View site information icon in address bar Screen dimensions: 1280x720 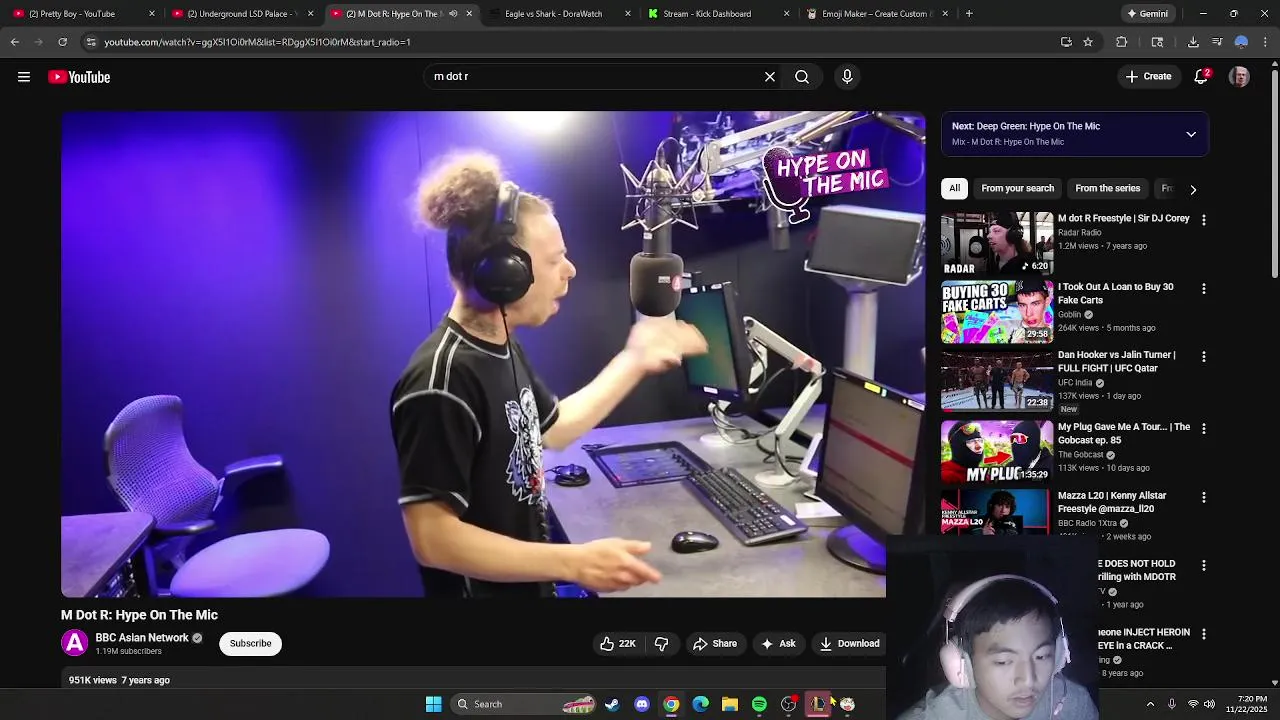click(x=91, y=42)
